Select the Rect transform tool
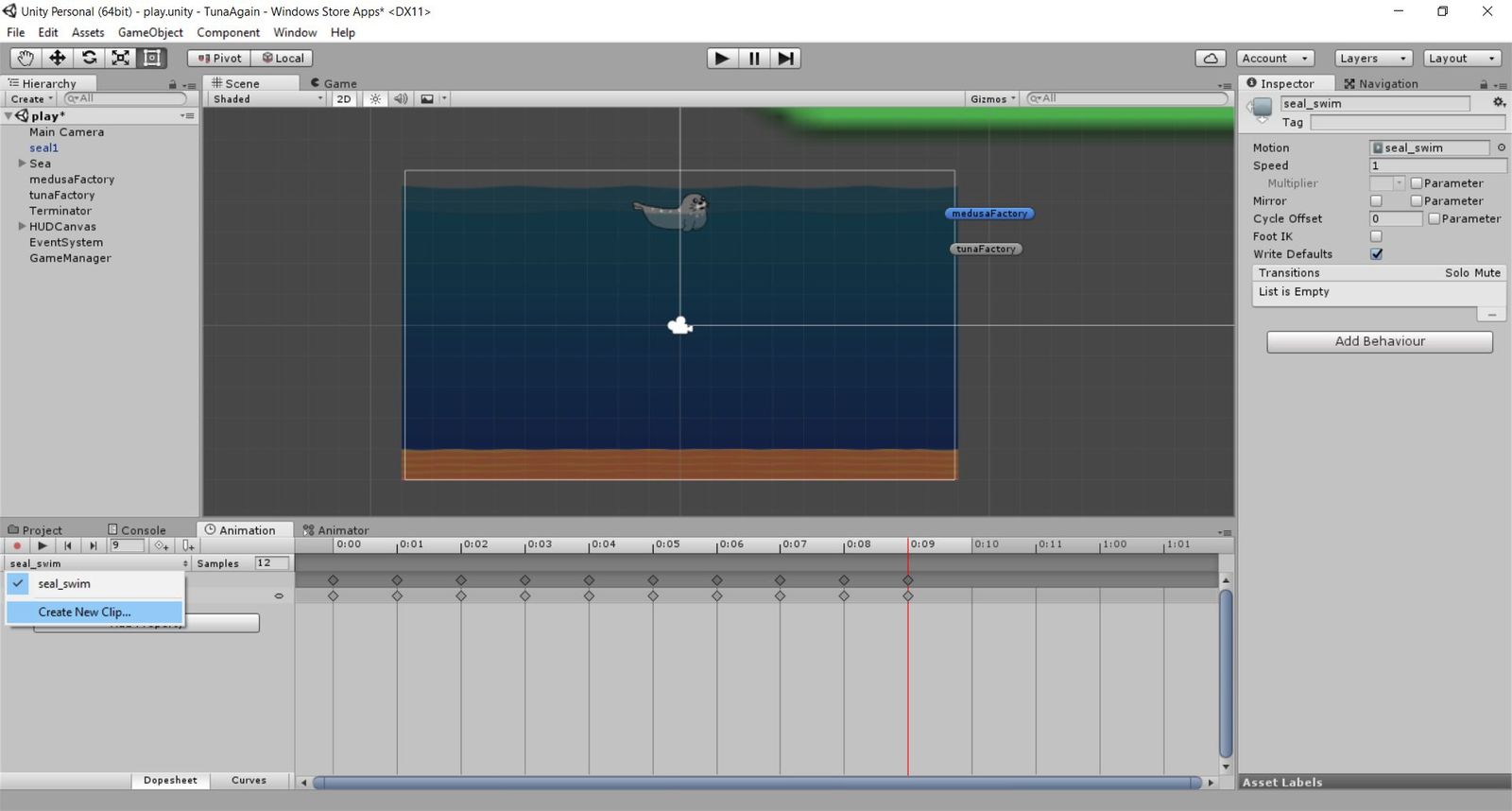Image resolution: width=1512 pixels, height=811 pixels. click(151, 58)
